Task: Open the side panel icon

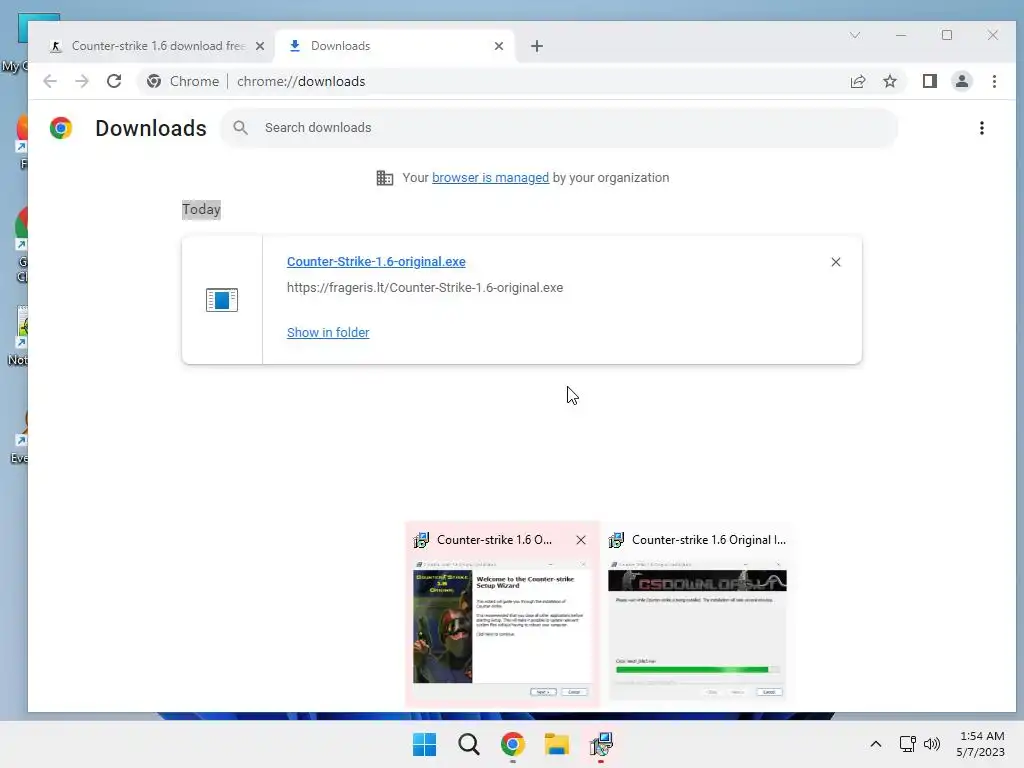Action: coord(930,81)
